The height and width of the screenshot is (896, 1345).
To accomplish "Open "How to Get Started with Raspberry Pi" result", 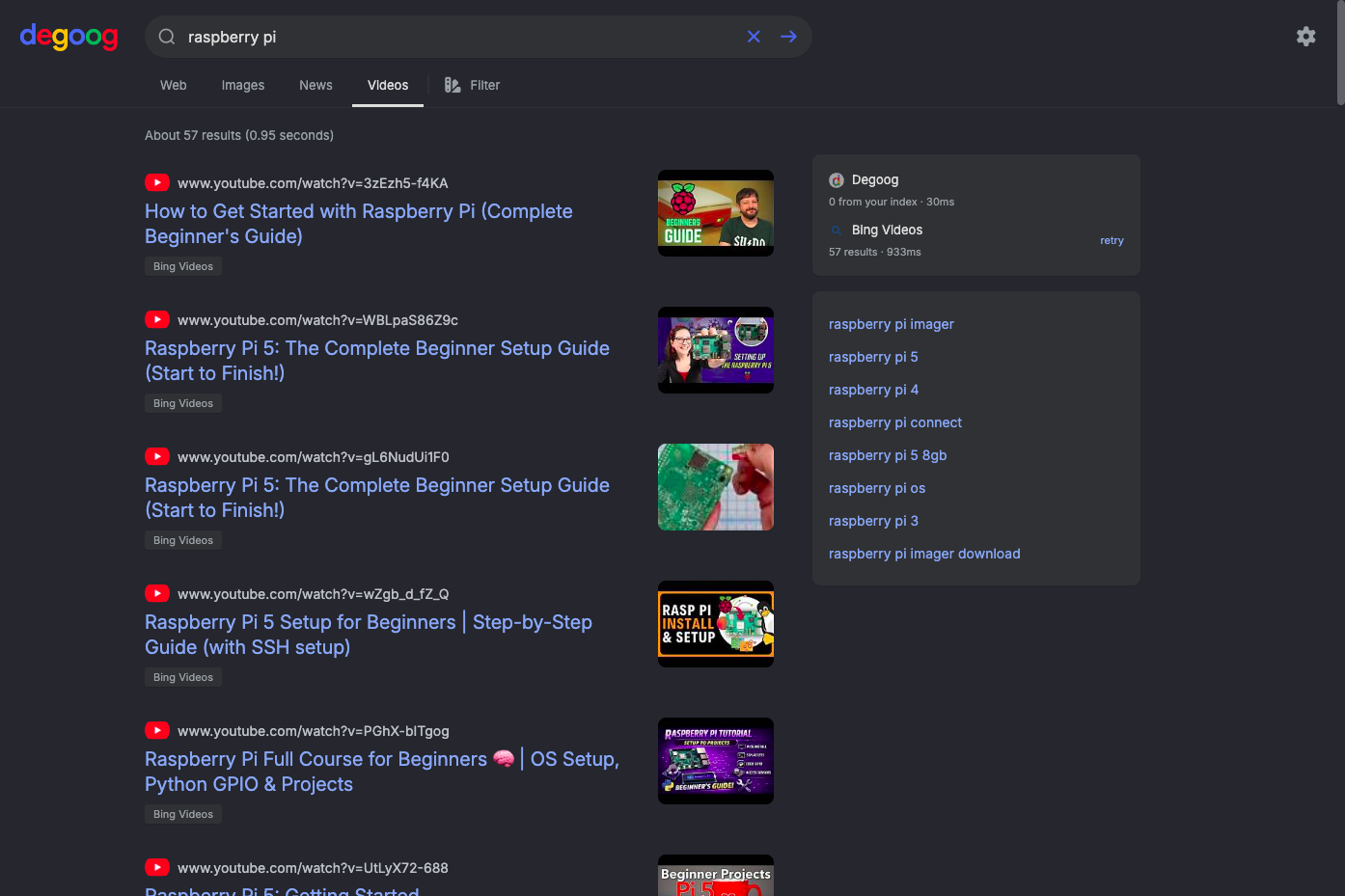I will coord(359,224).
